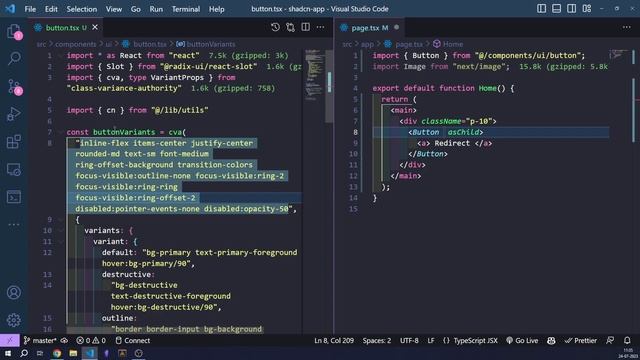640x360 pixels.
Task: Click the master branch in status bar
Action: 40,340
